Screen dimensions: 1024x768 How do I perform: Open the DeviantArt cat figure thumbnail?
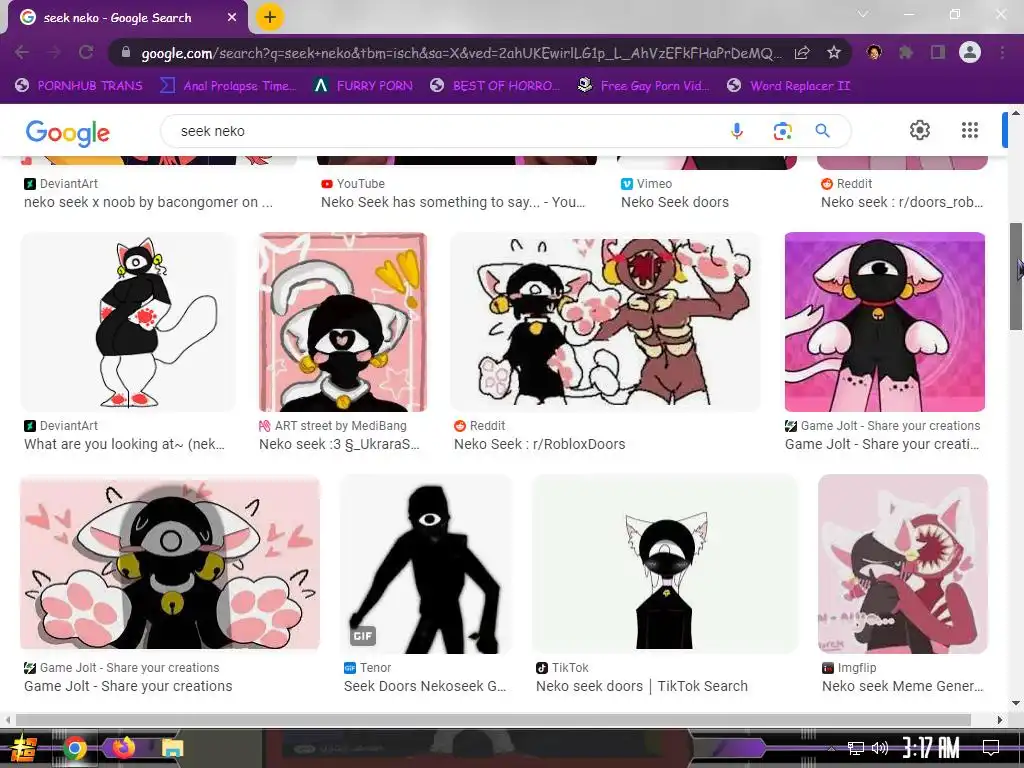[x=128, y=322]
